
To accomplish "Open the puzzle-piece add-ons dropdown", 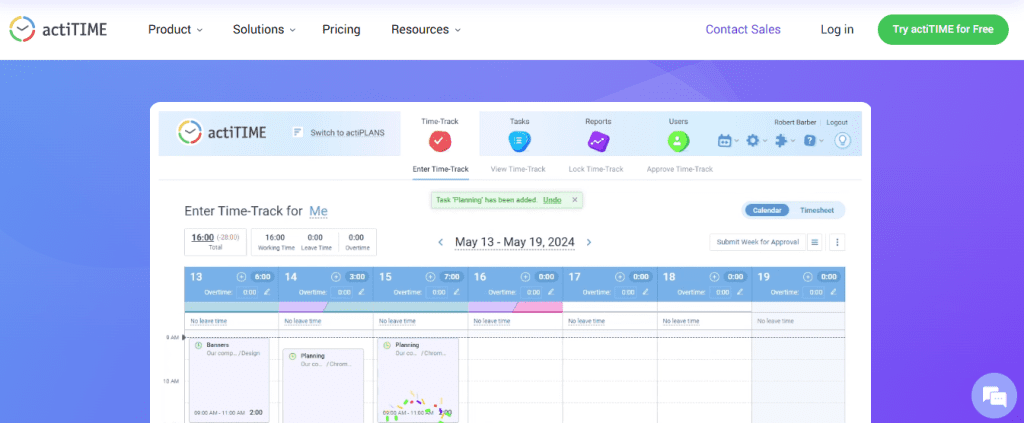I will pos(784,140).
